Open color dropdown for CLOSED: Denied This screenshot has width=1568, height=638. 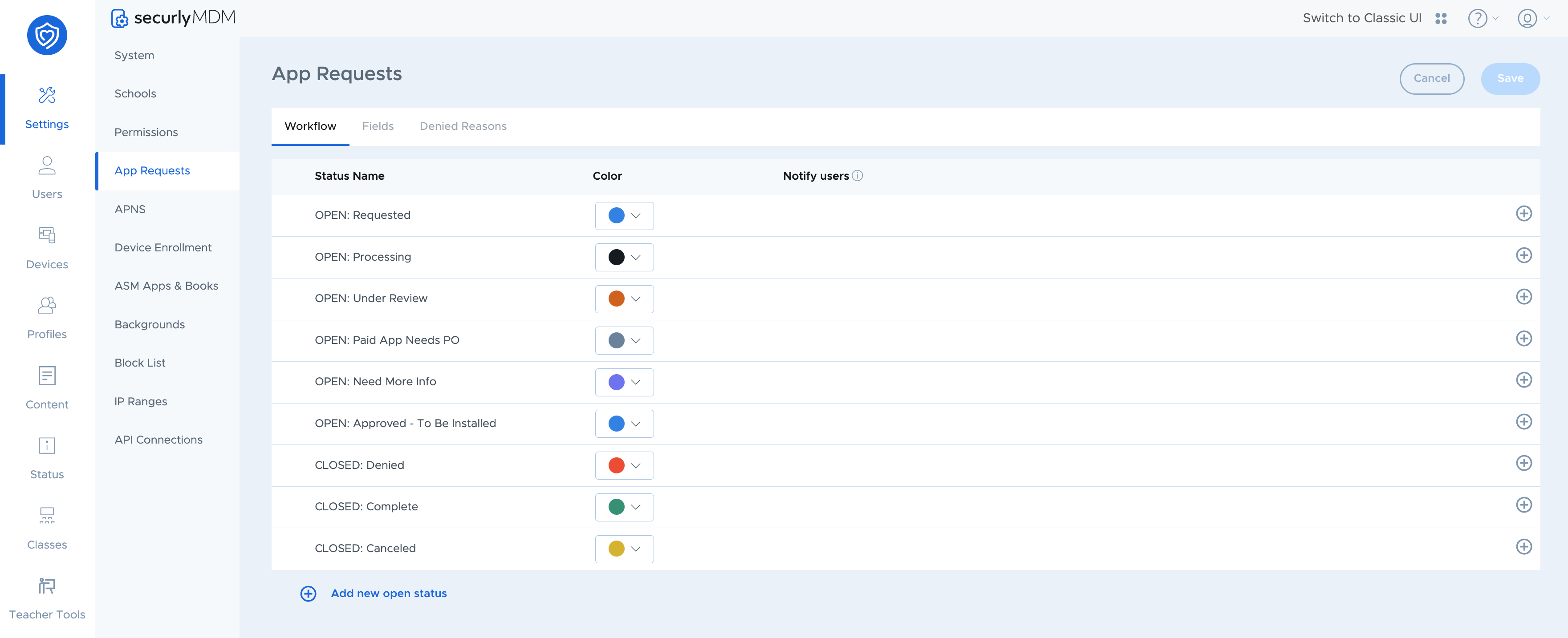pos(625,465)
